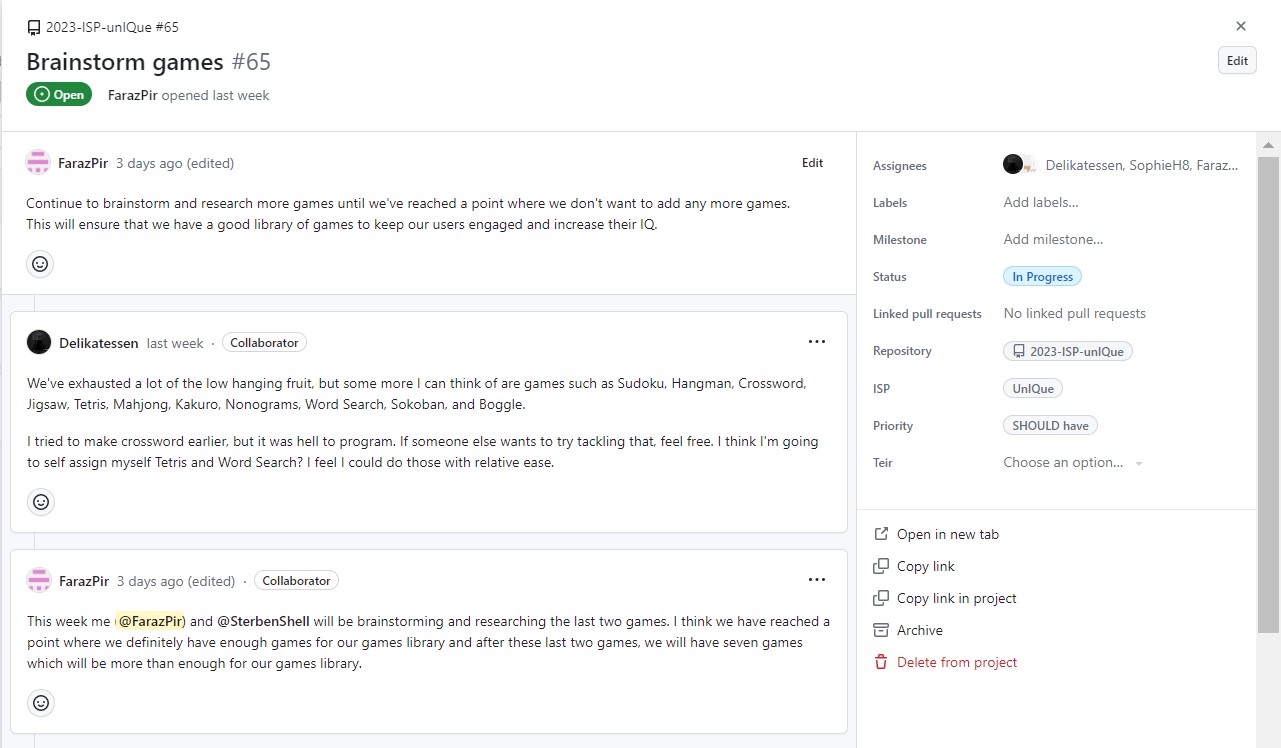
Task: Click the repository icon beside 2023-ISP-unIQue
Action: (1018, 350)
